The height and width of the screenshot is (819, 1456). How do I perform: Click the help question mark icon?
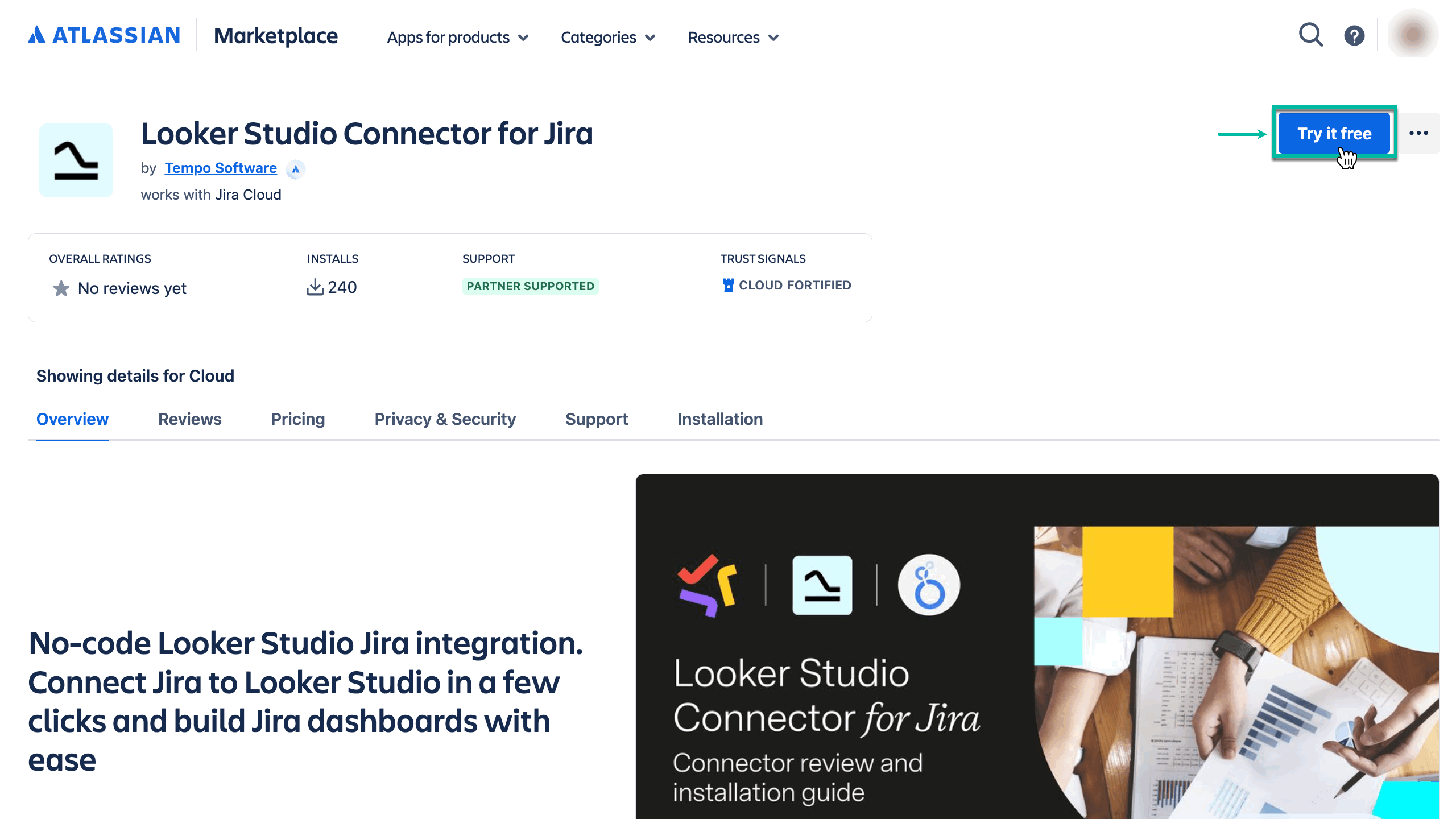click(x=1355, y=35)
